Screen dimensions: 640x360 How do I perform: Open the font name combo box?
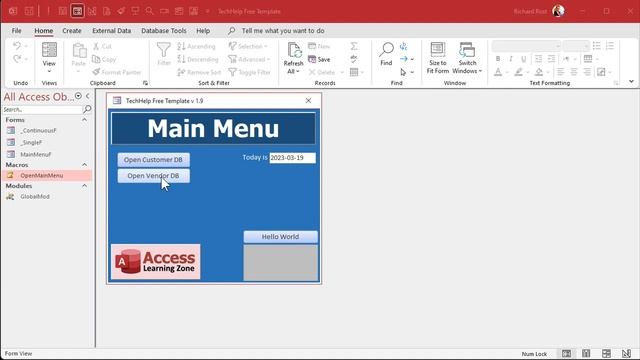(527, 46)
